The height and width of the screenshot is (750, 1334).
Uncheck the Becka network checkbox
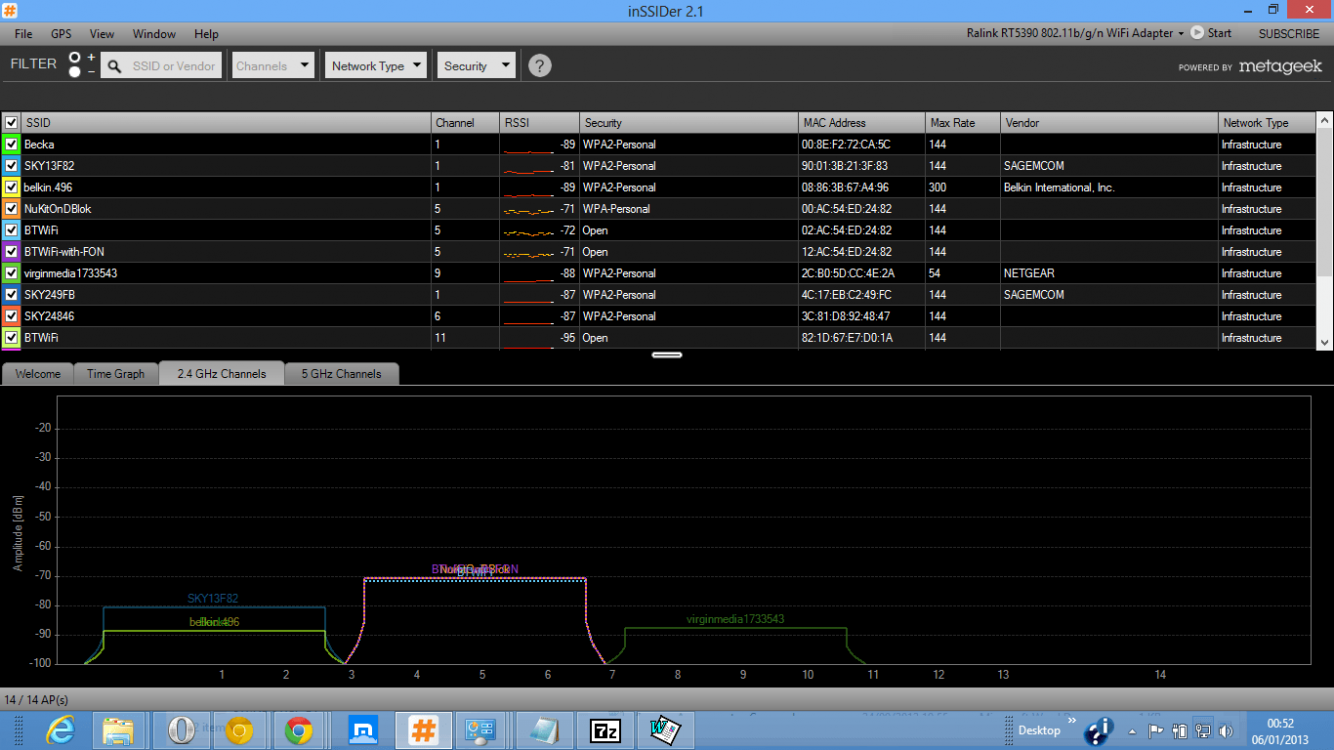(12, 144)
